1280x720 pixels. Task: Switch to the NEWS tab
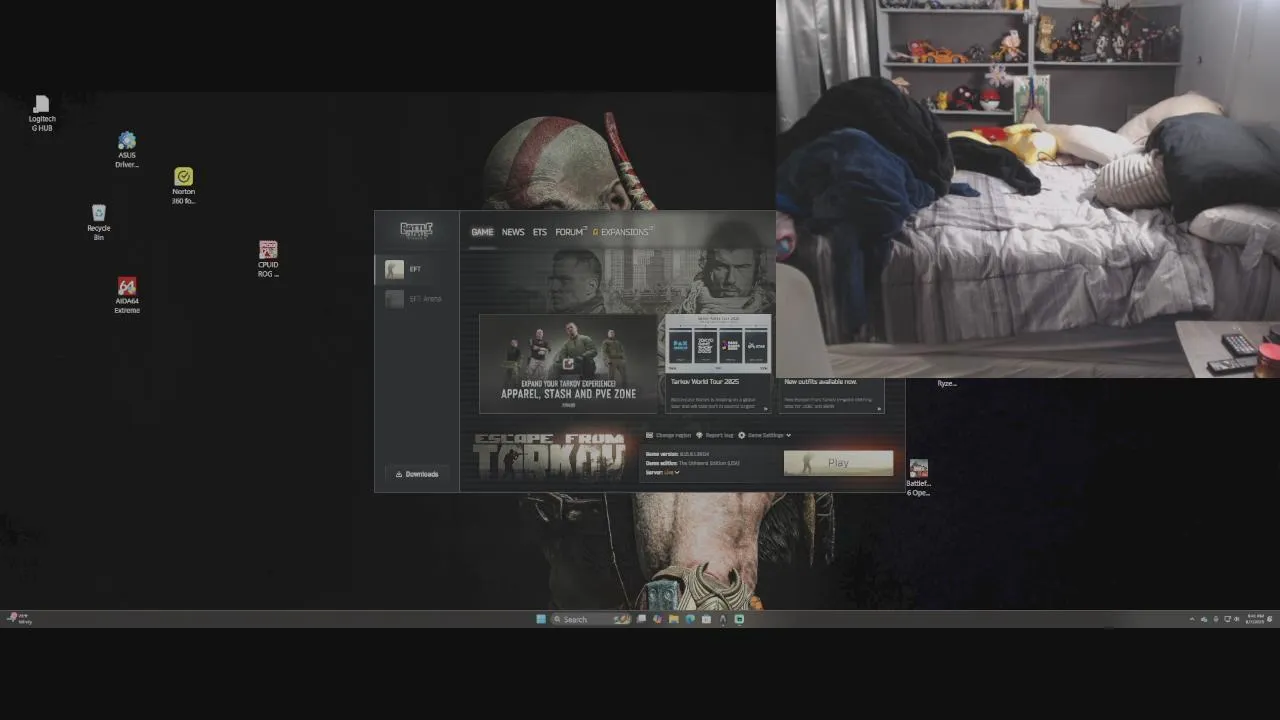(513, 232)
